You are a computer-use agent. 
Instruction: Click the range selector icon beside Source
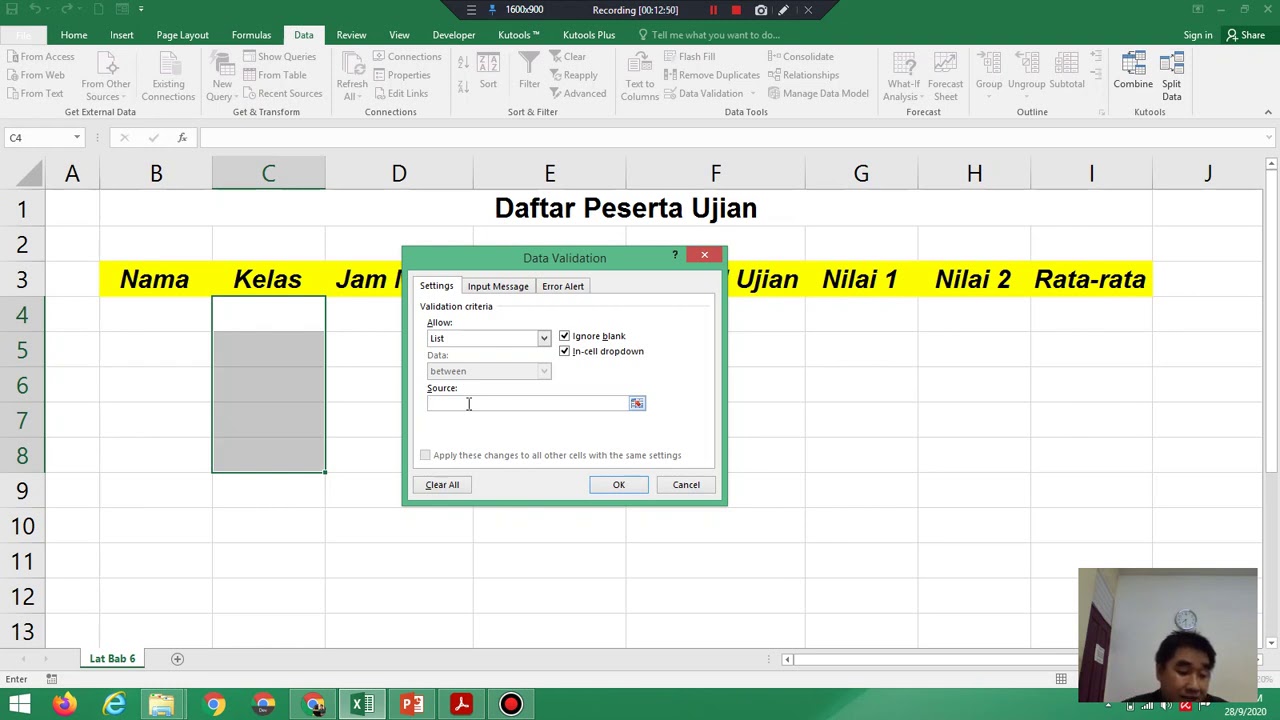click(637, 403)
